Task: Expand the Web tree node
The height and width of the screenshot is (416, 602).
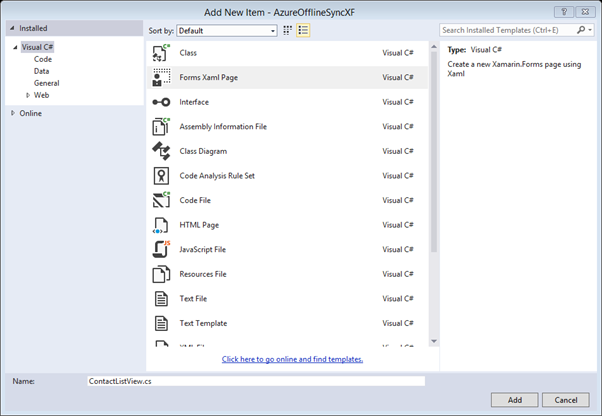Action: pos(28,95)
